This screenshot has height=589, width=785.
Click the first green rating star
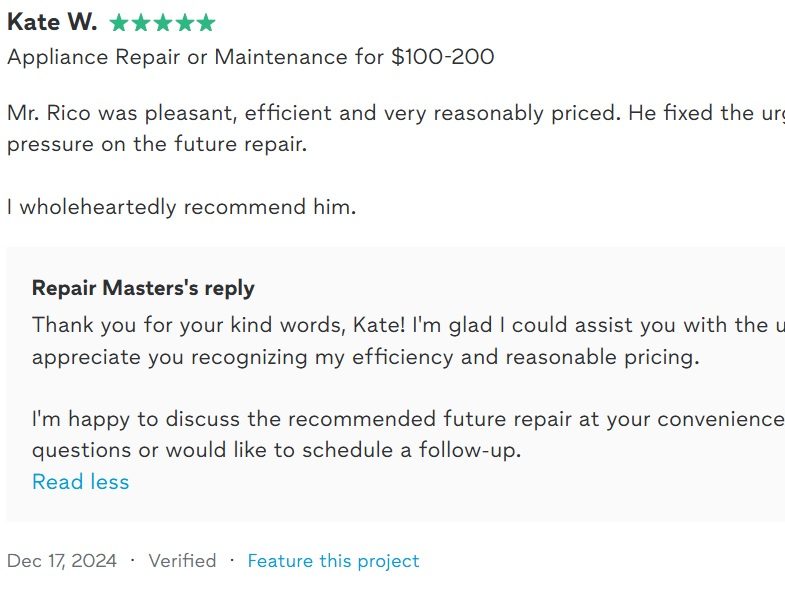click(x=119, y=23)
